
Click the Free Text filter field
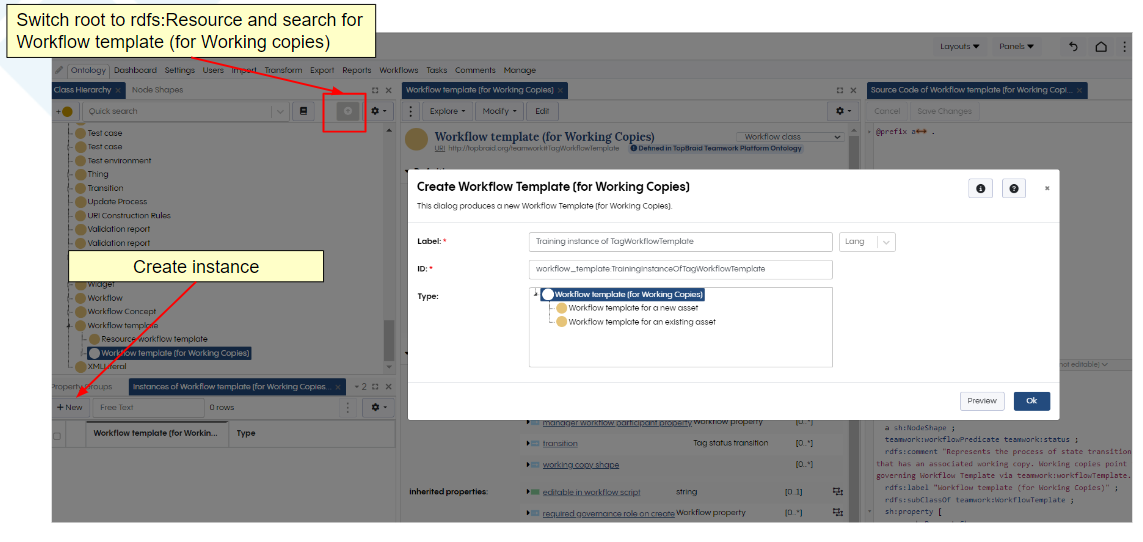click(x=149, y=407)
